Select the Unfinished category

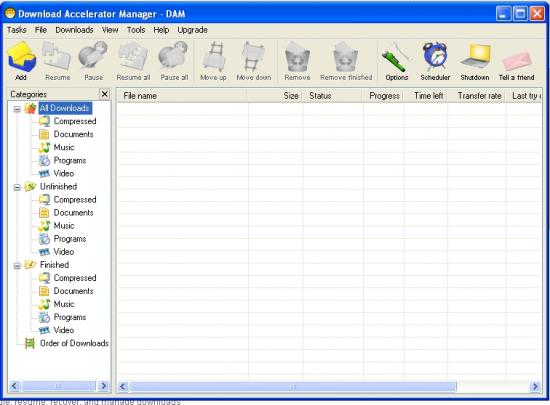tap(58, 187)
